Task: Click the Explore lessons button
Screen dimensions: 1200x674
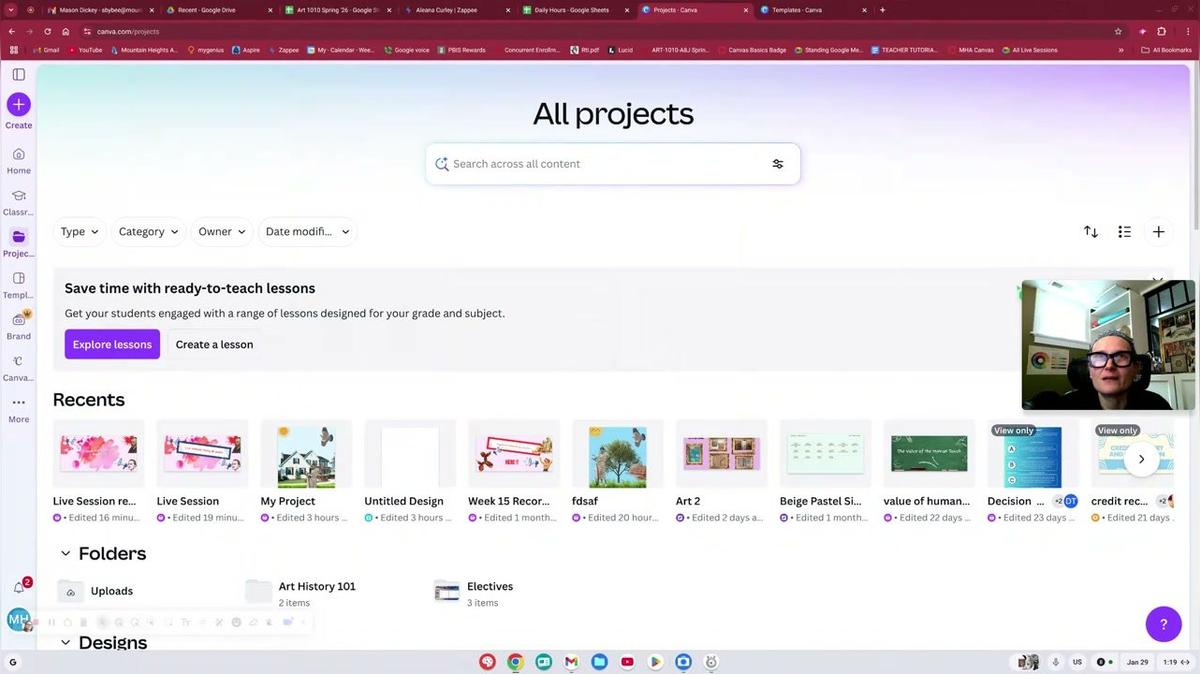Action: (112, 344)
